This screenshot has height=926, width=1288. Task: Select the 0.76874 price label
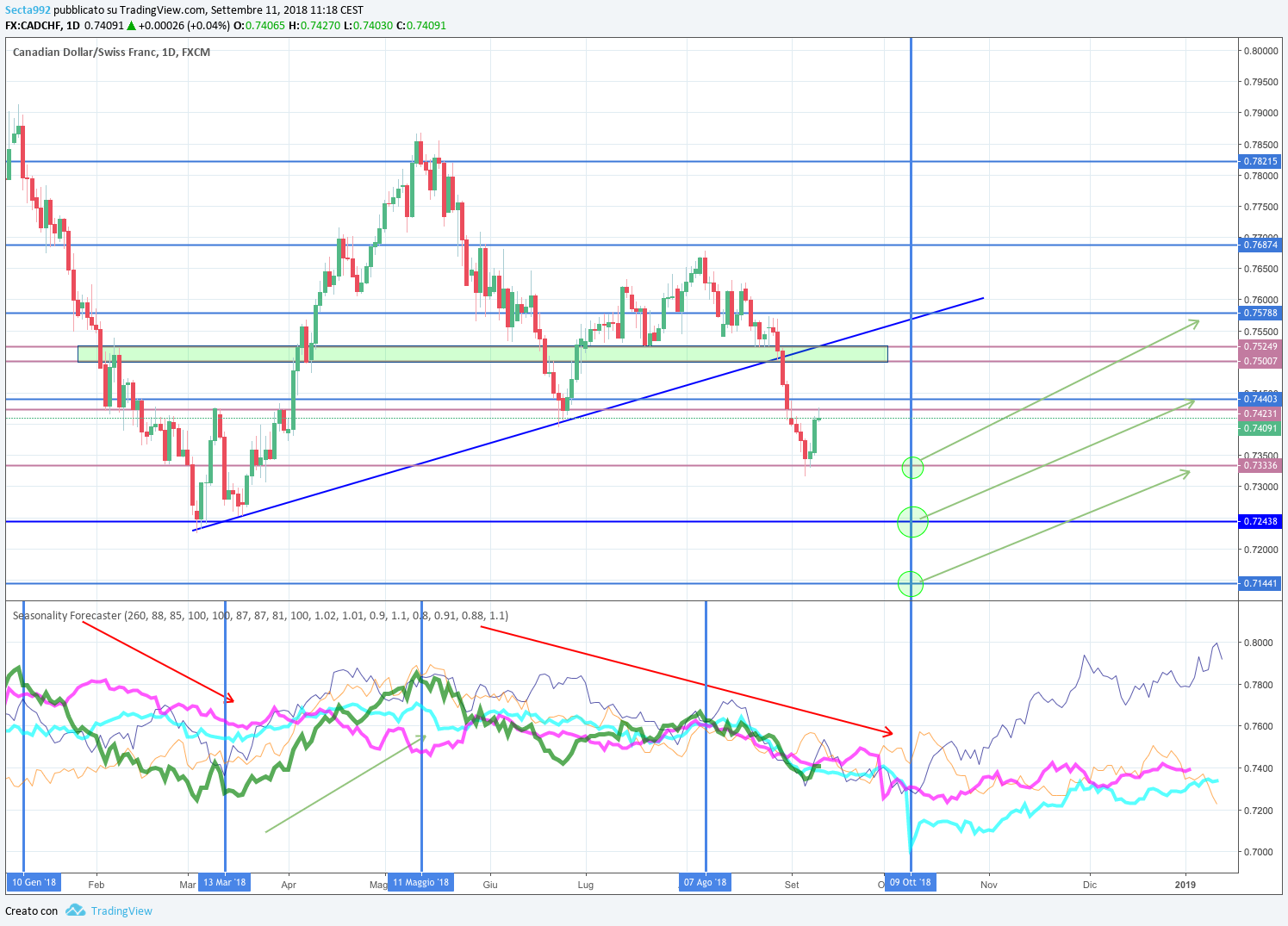coord(1260,245)
